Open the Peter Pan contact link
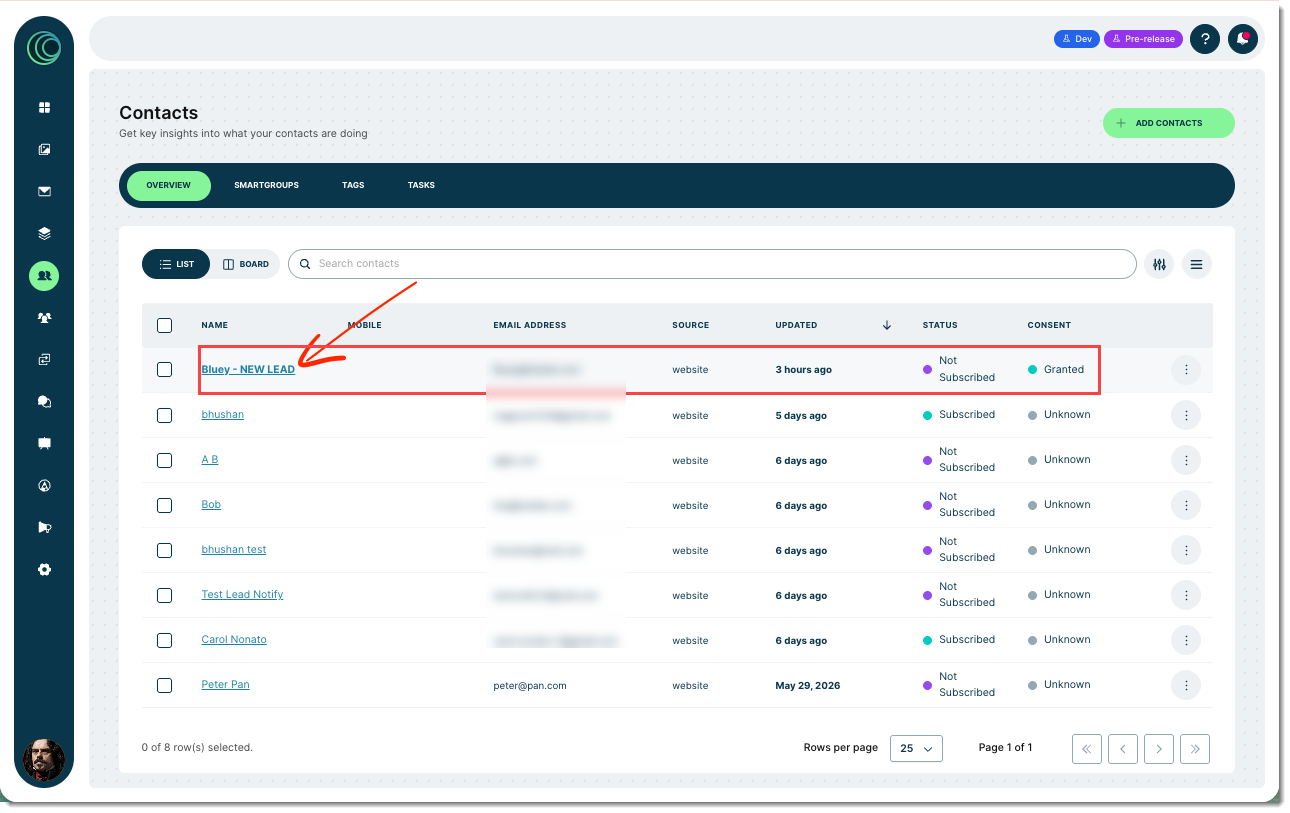Viewport: 1290px width, 813px height. click(225, 685)
